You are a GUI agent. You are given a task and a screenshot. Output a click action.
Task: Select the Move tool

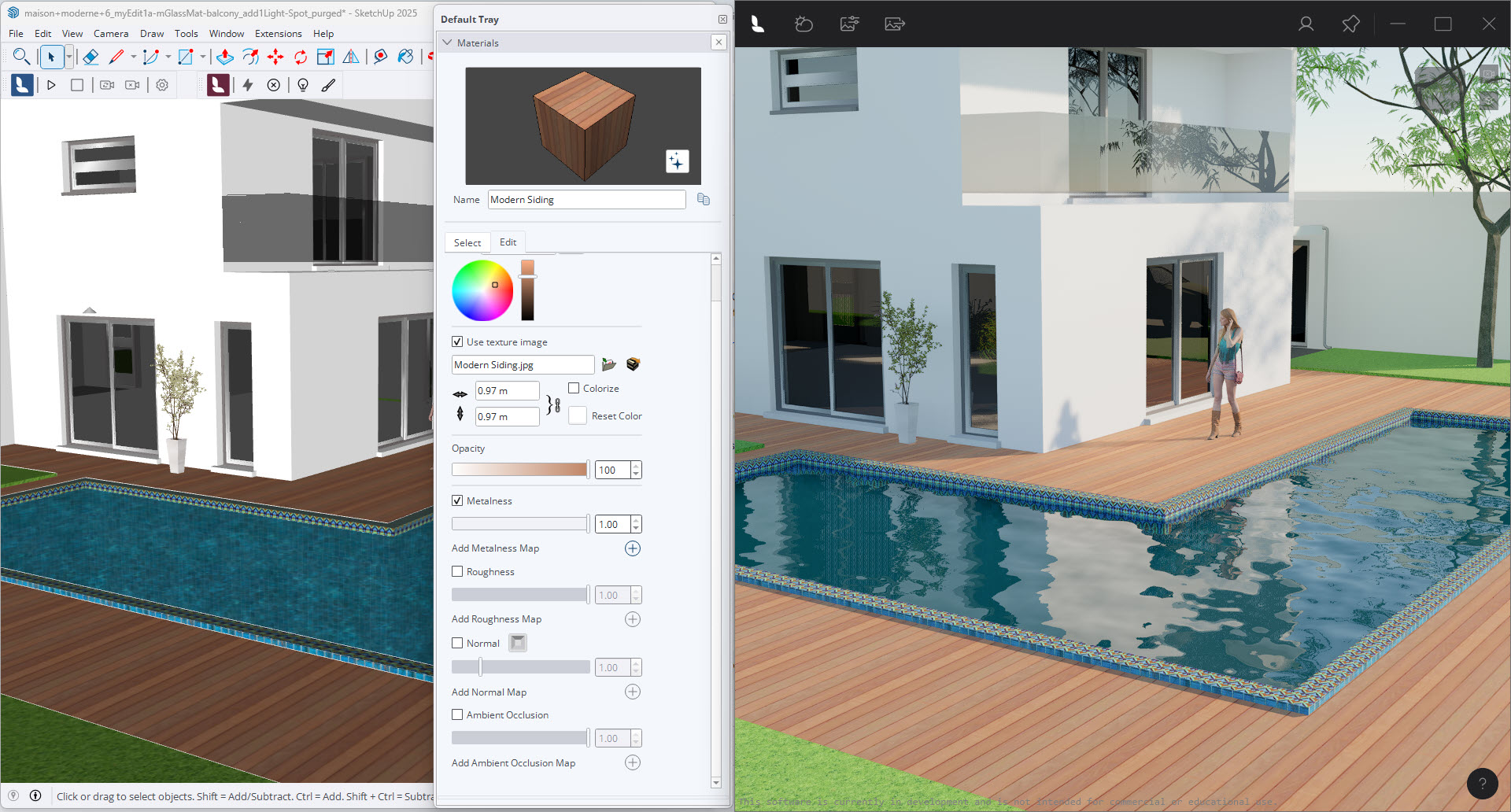[x=276, y=57]
